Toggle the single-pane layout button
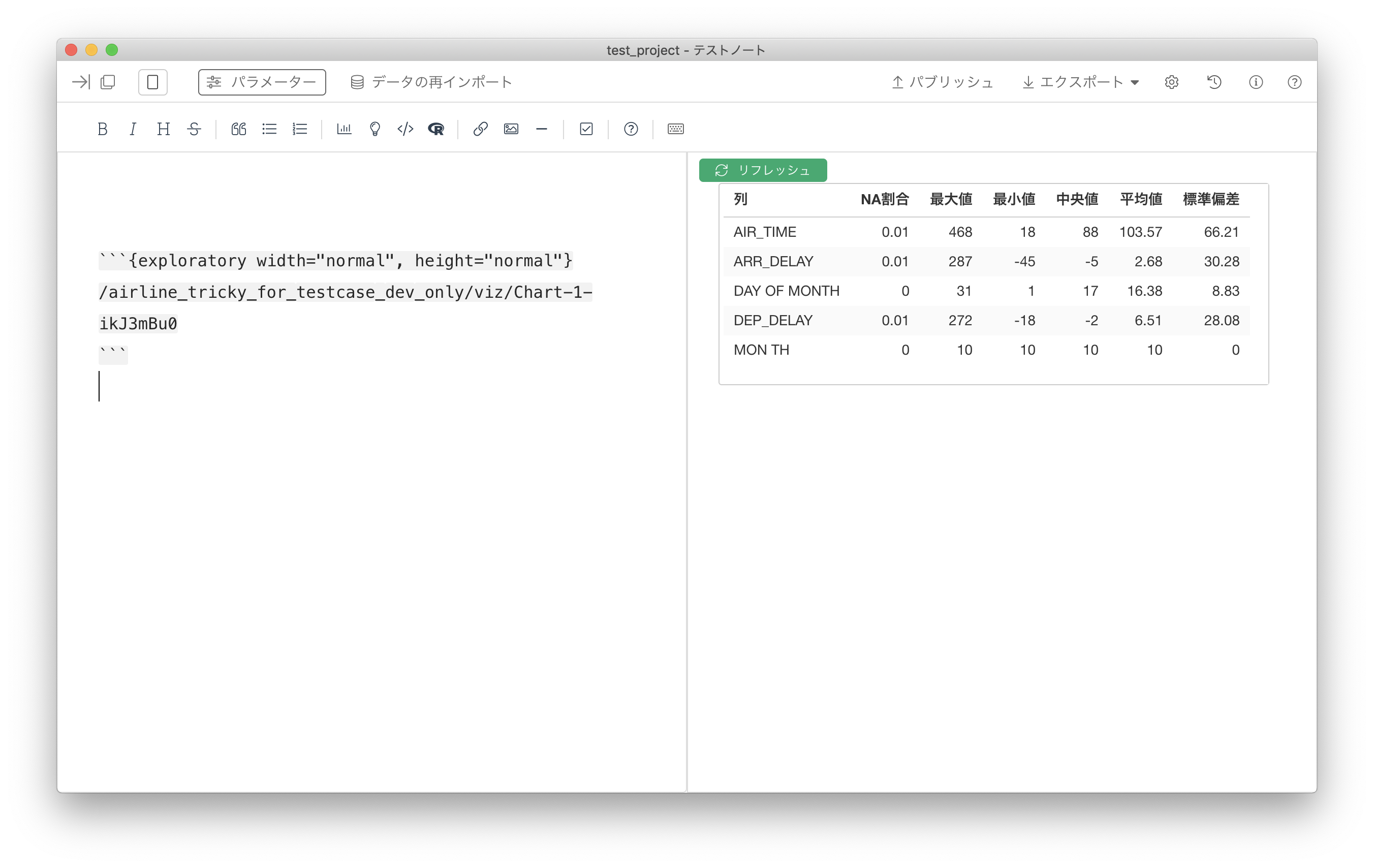This screenshot has width=1374, height=868. (153, 82)
